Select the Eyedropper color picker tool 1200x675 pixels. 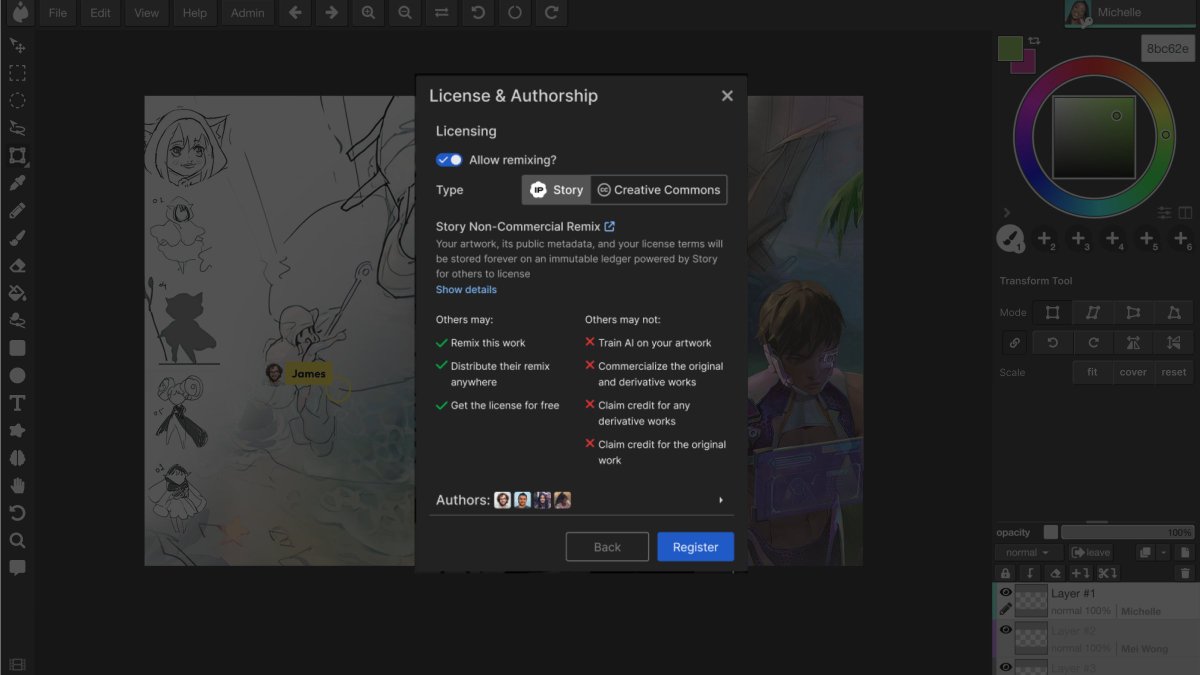(x=17, y=183)
